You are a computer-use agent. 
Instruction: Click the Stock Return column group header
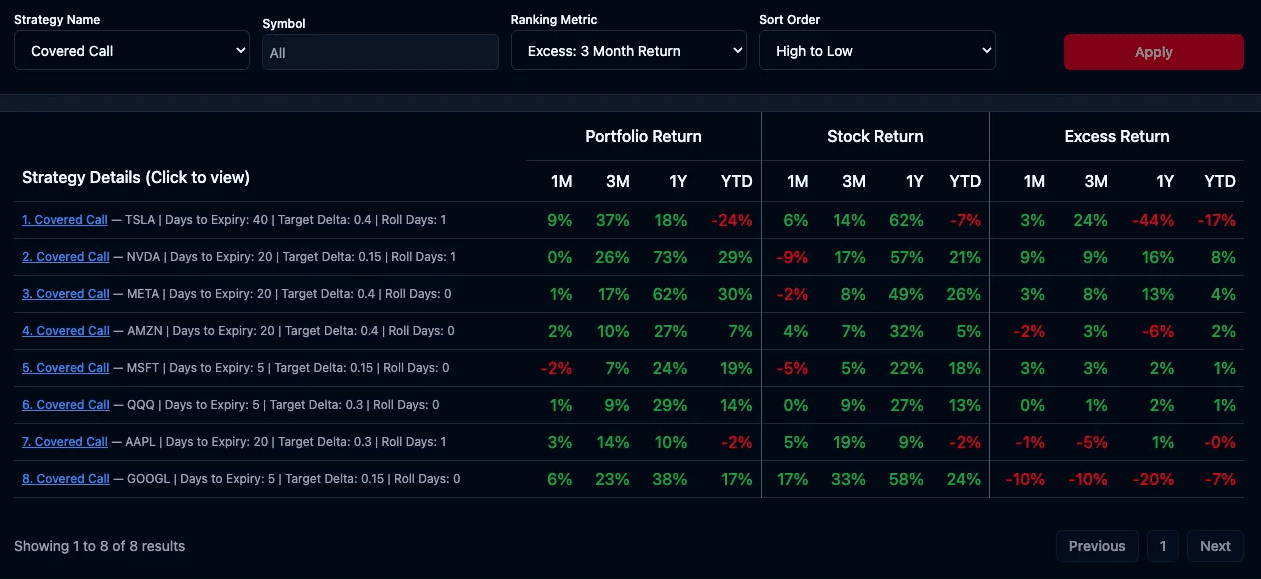[x=875, y=136]
